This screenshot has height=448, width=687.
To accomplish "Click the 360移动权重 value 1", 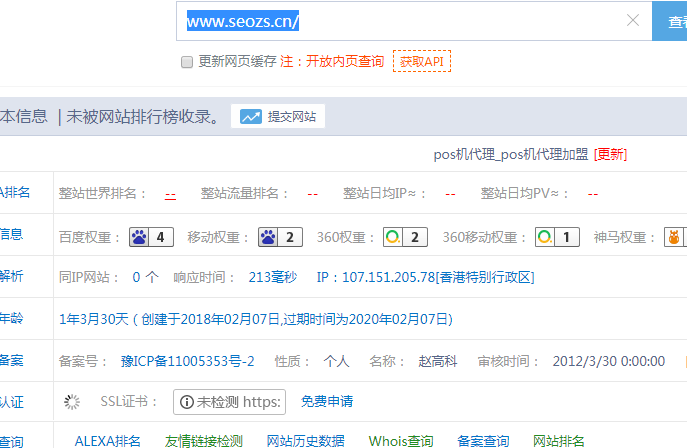I will point(567,237).
